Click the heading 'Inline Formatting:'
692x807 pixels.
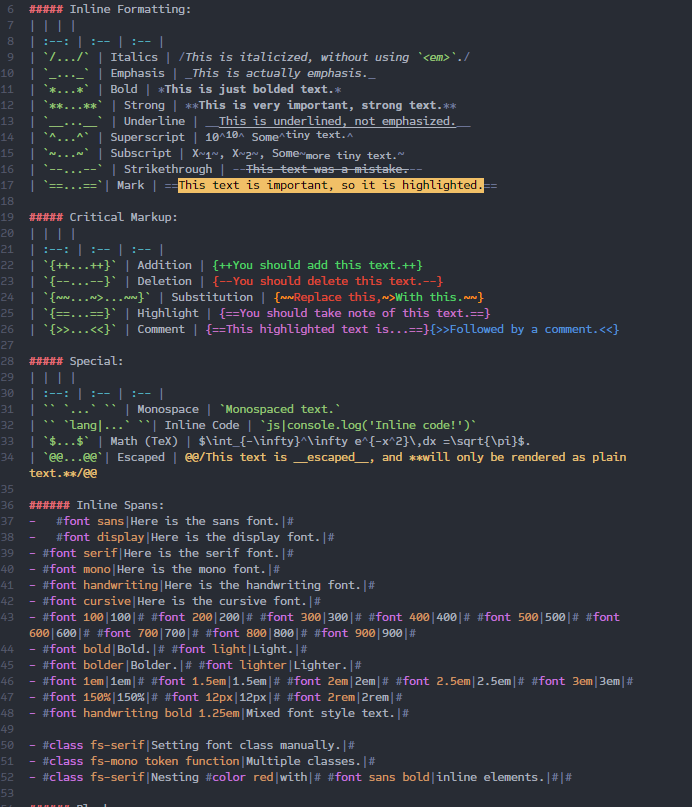130,9
